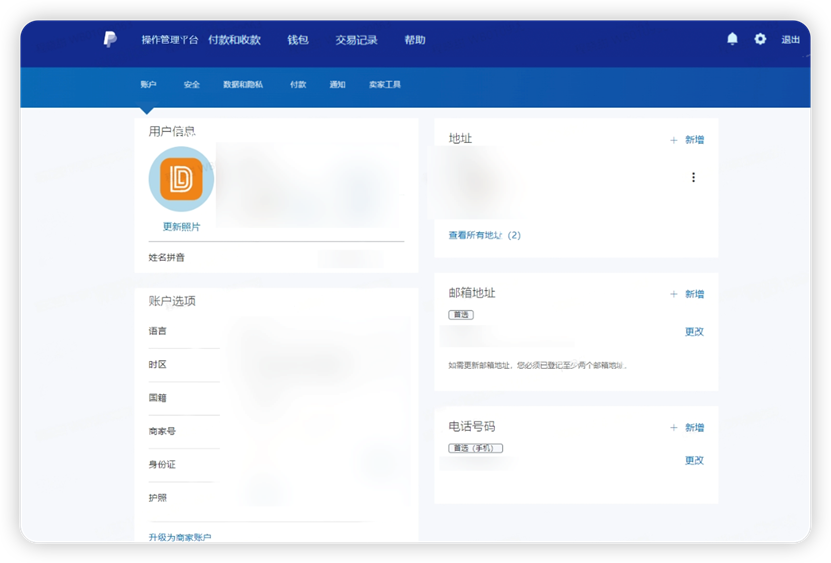The image size is (831, 563).
Task: Click 更改 in the 电话号码 section
Action: click(694, 461)
